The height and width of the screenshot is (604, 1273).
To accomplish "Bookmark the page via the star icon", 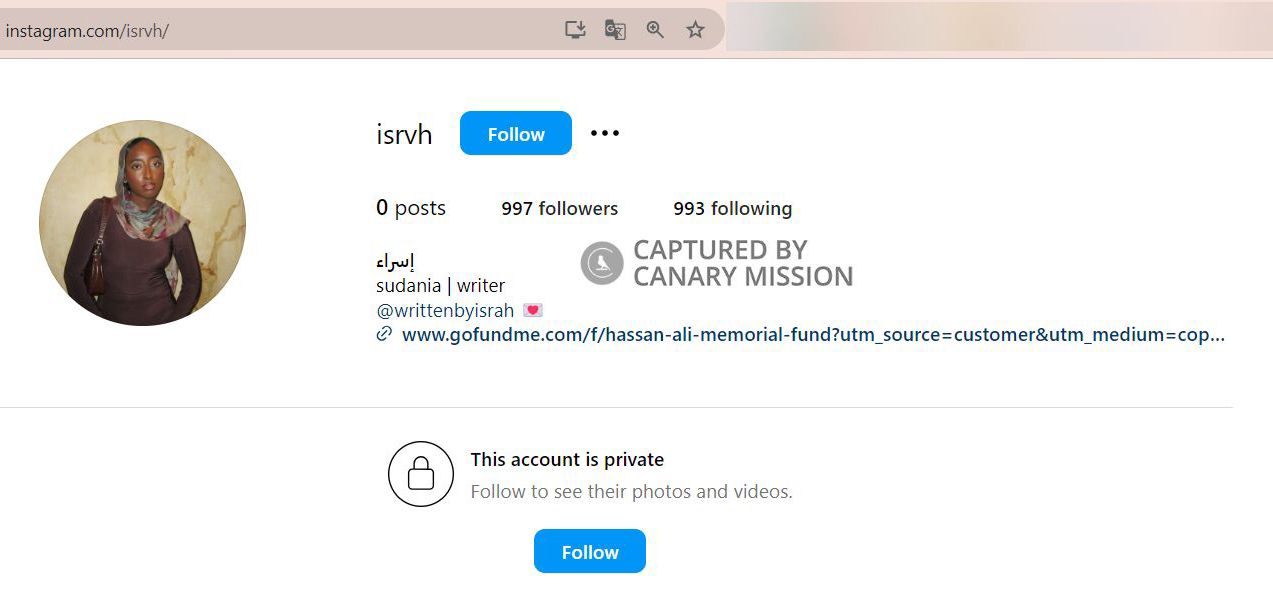I will point(695,30).
